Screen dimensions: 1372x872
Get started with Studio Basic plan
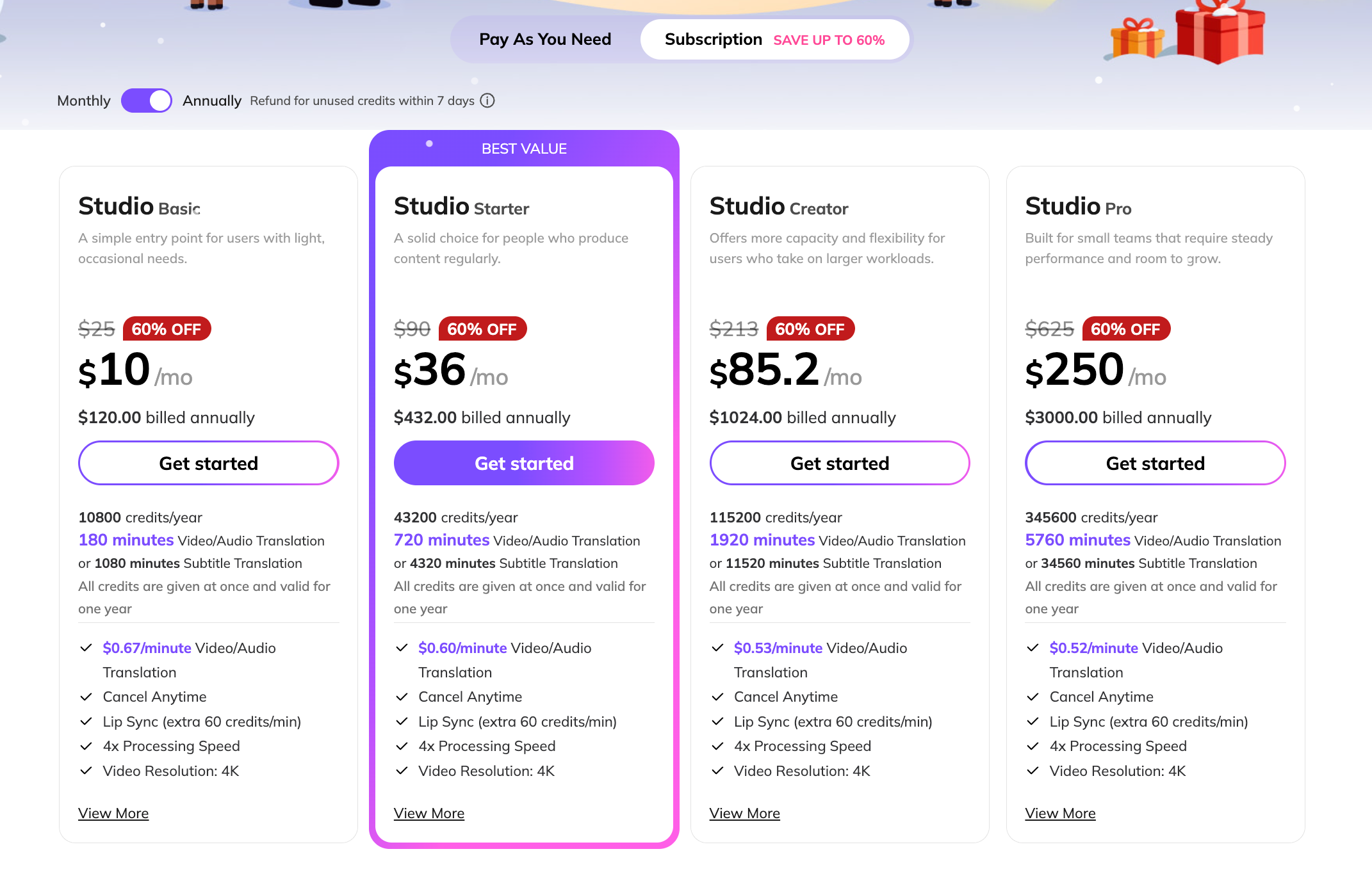point(208,463)
